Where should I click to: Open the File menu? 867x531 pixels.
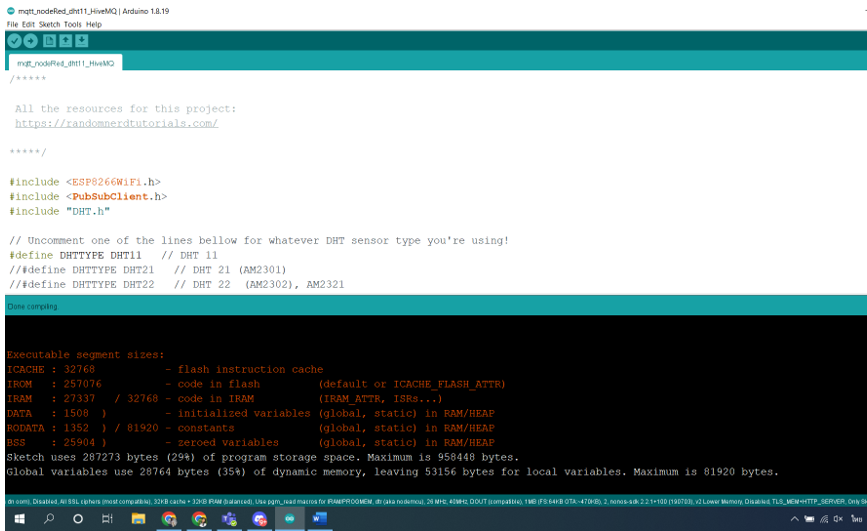click(12, 24)
